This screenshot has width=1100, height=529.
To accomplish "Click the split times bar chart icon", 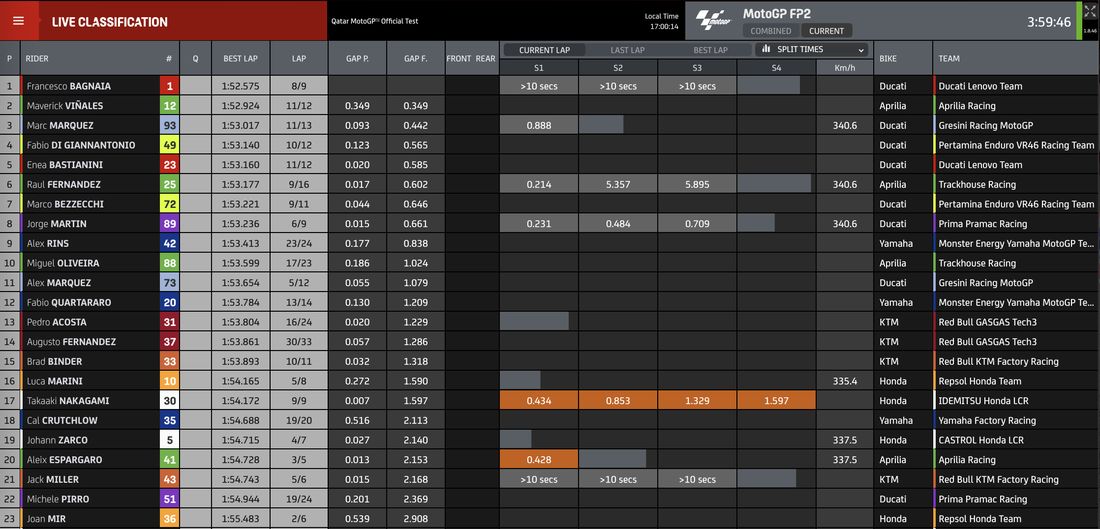I will [x=766, y=50].
